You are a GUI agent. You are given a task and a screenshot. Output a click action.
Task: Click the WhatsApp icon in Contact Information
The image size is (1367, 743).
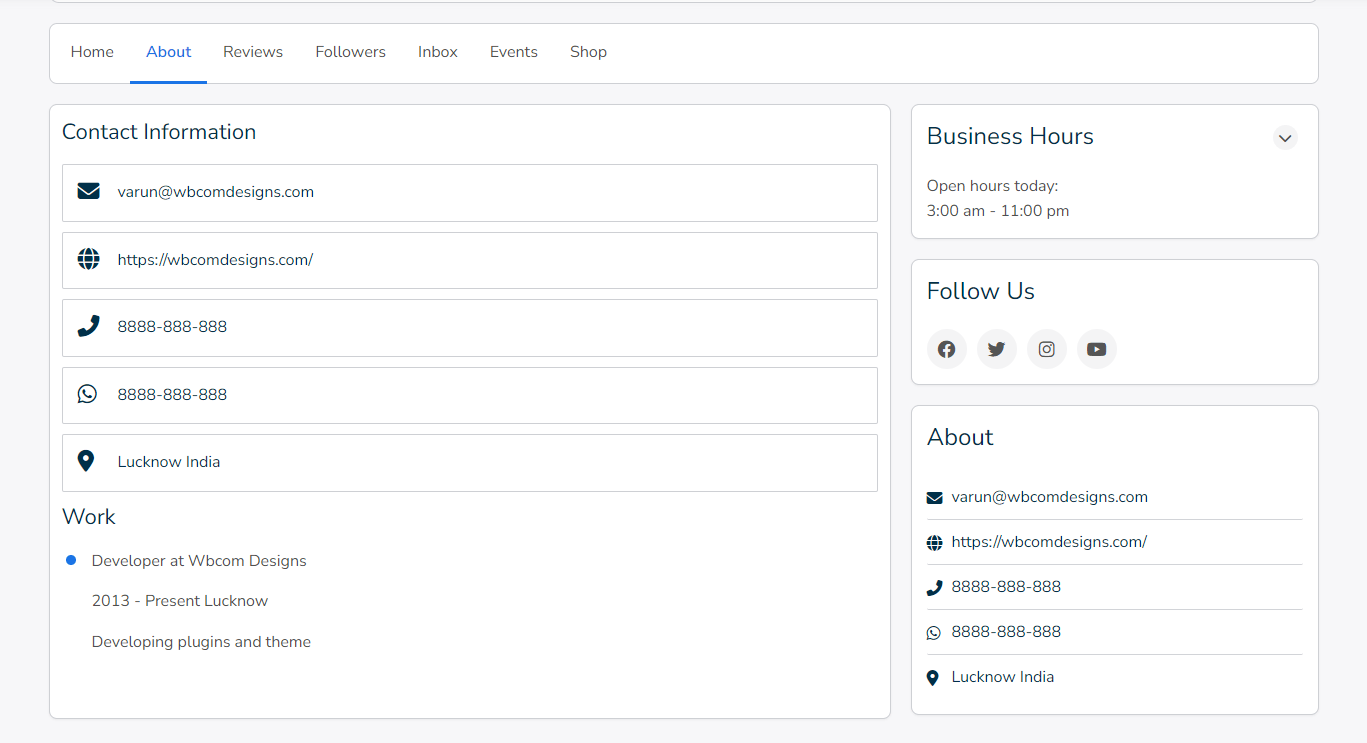click(x=88, y=394)
